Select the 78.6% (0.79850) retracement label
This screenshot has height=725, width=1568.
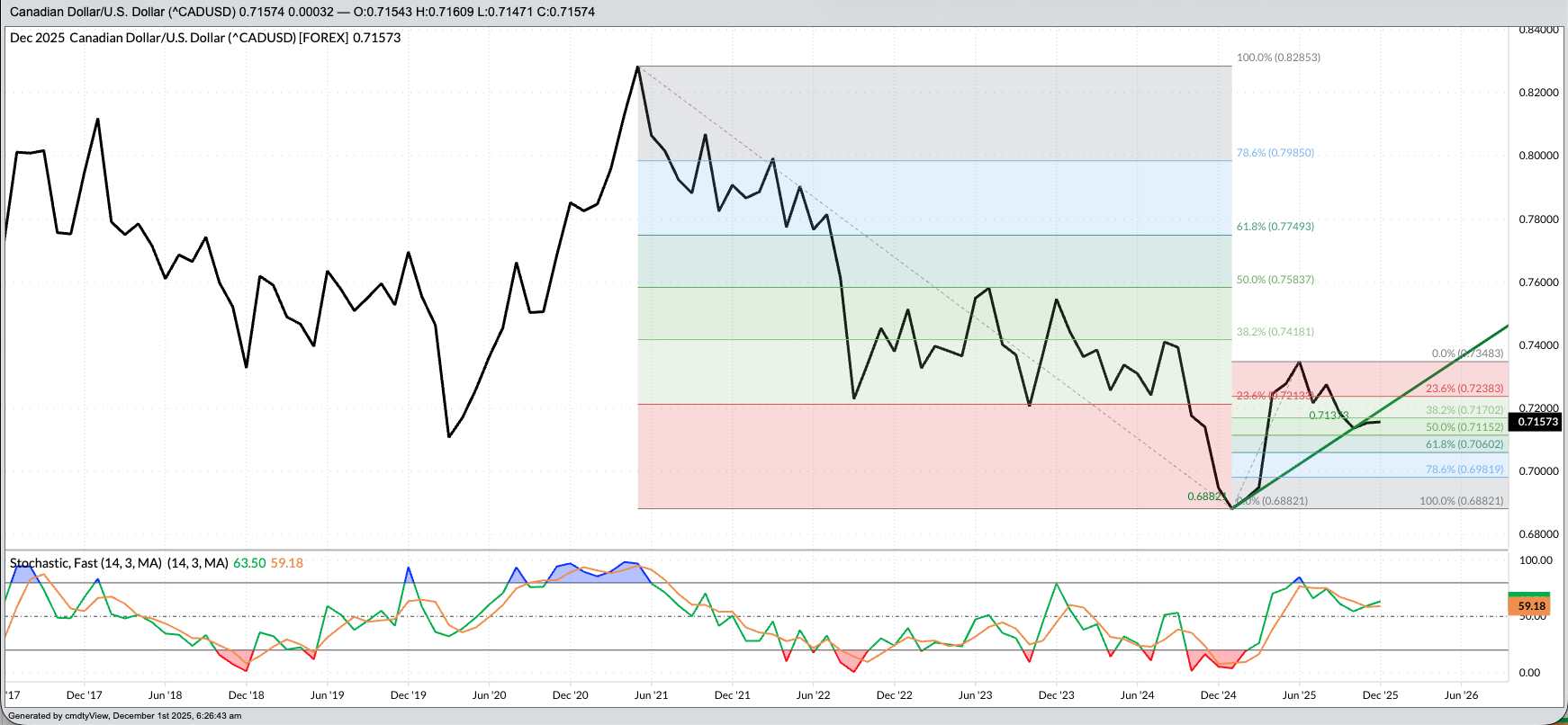[1275, 153]
